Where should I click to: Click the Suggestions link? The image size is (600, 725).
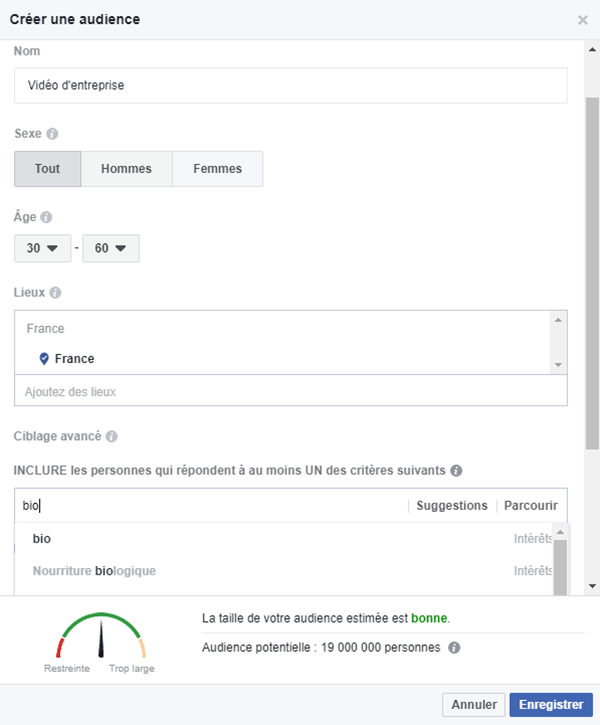click(x=452, y=506)
